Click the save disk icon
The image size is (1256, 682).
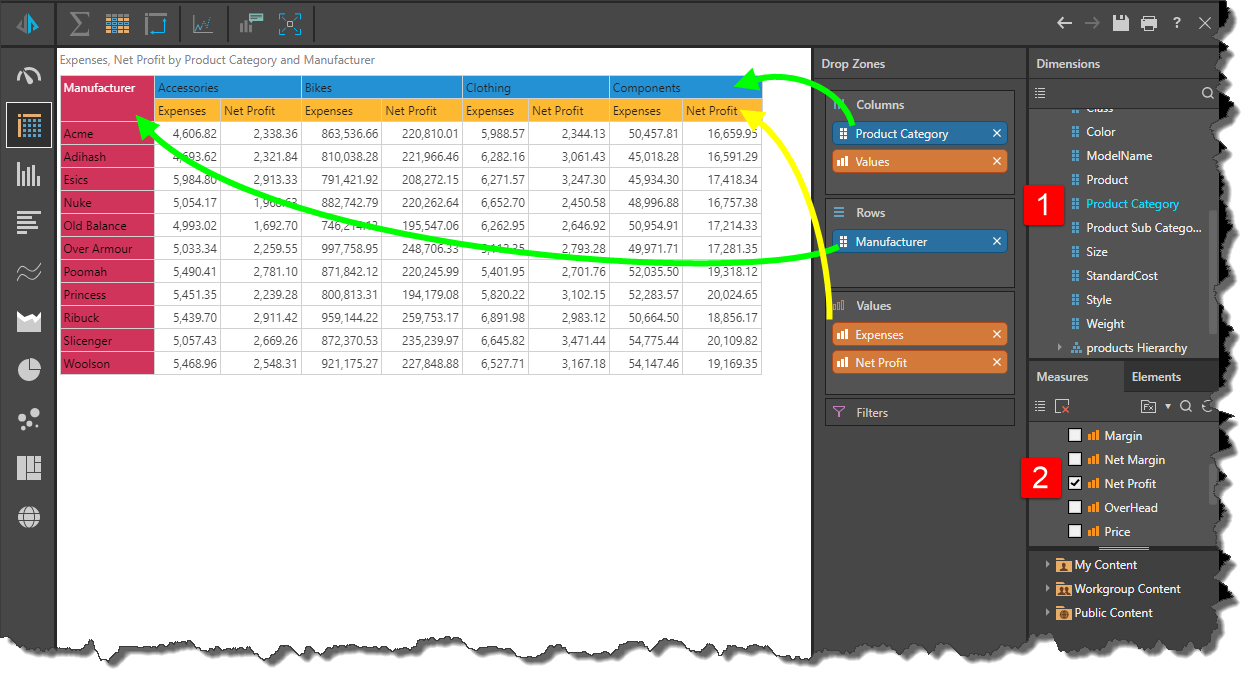click(1121, 23)
